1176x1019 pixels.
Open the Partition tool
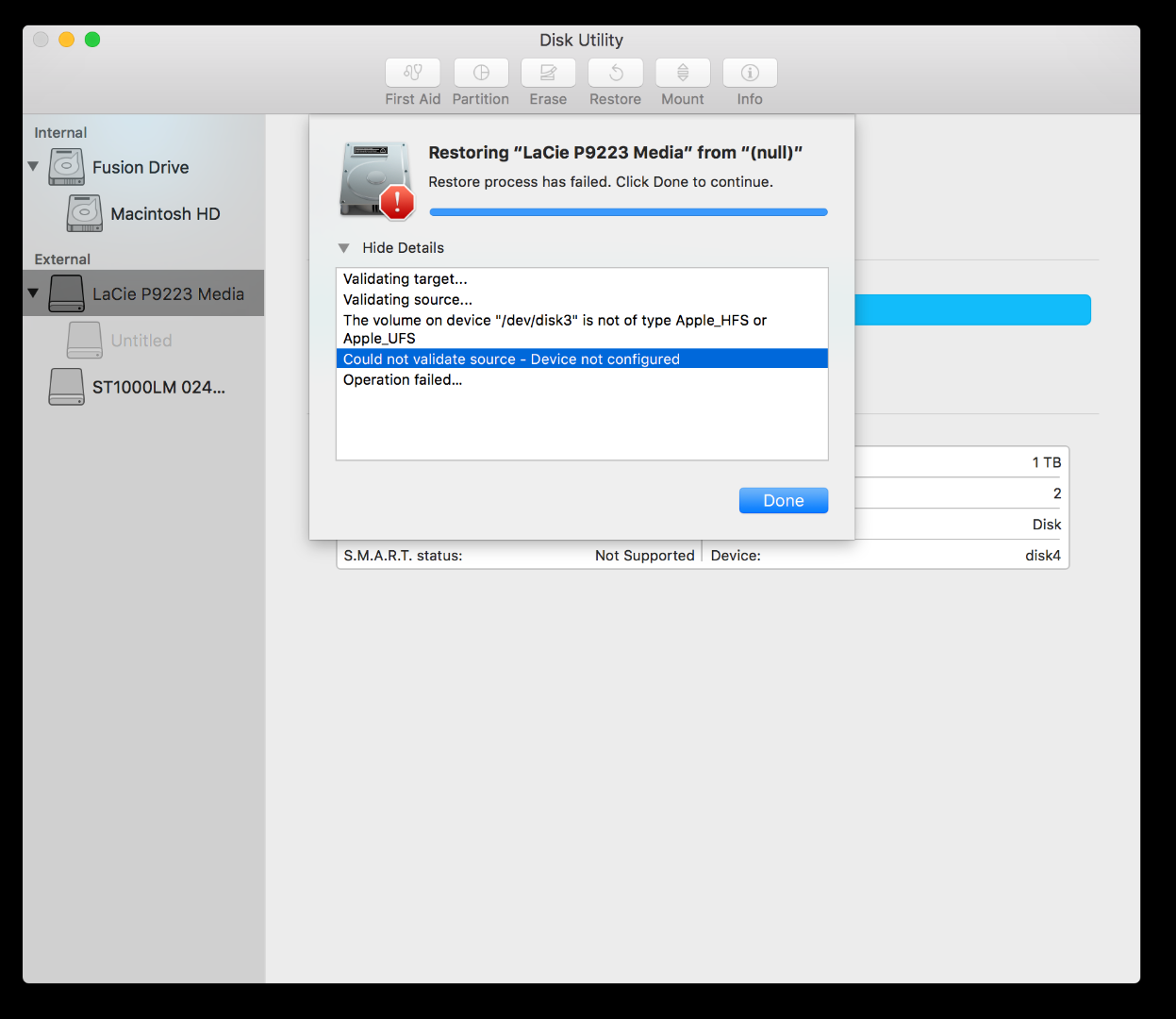481,73
